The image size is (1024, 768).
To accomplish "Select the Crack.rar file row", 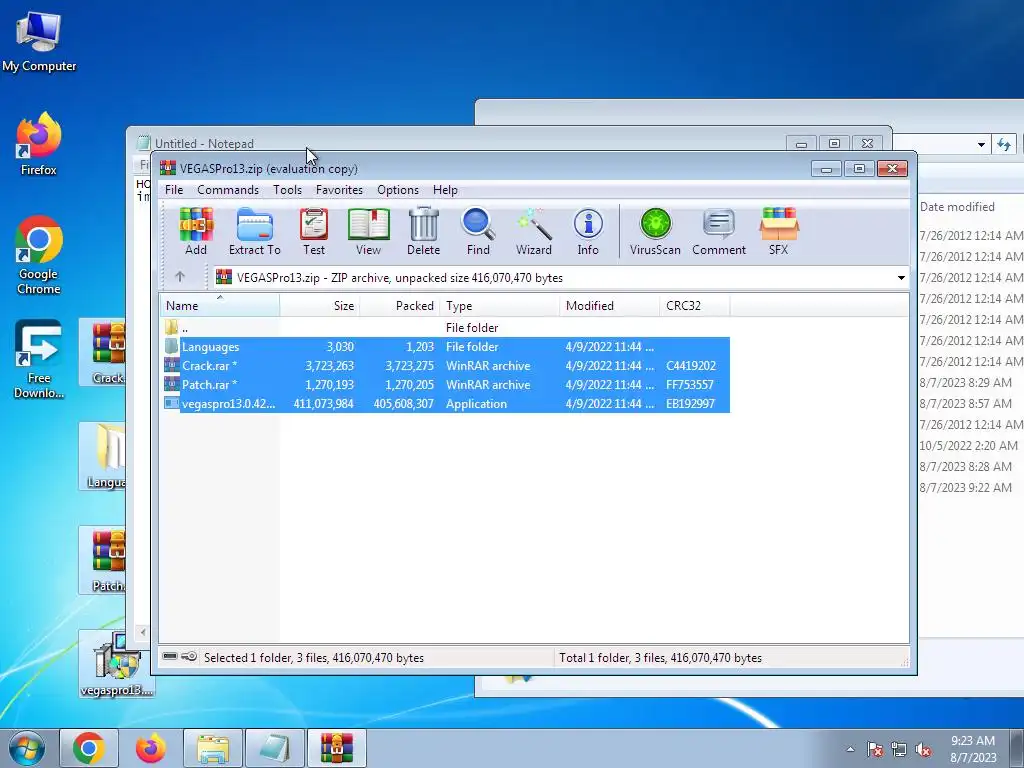I will (x=445, y=366).
